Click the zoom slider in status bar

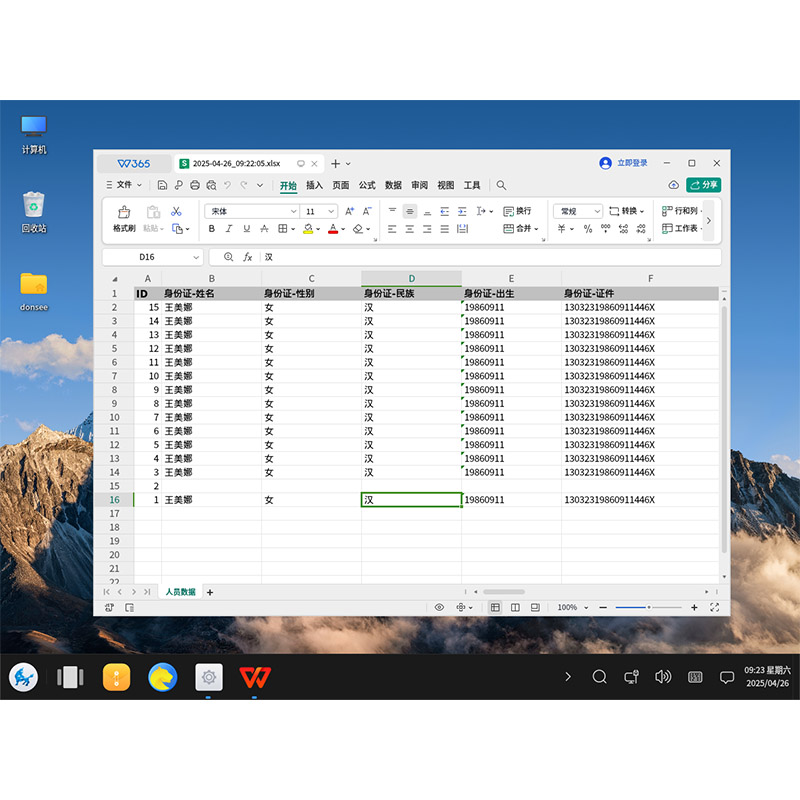[x=648, y=607]
